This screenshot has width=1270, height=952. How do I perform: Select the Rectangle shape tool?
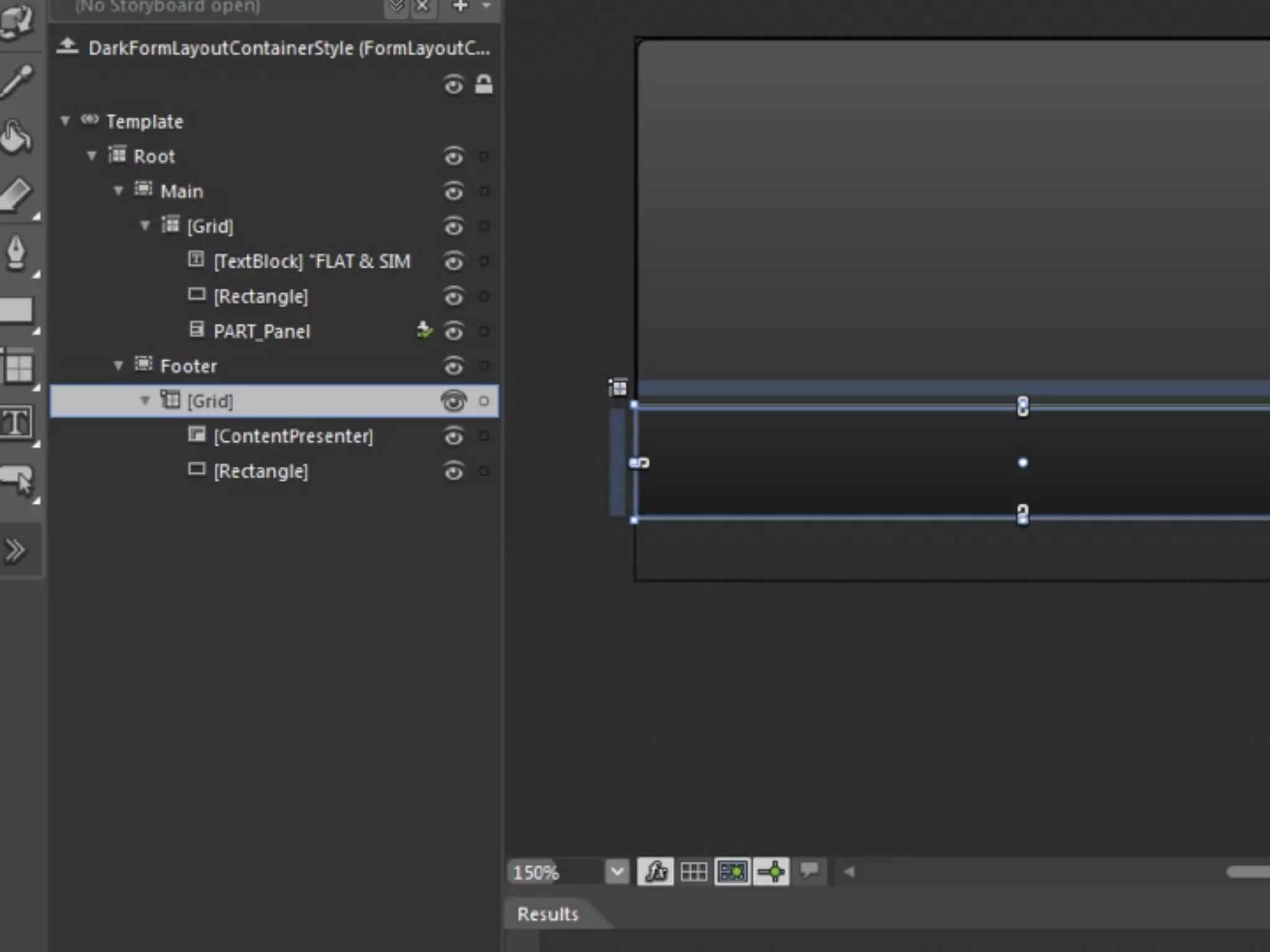(x=17, y=310)
